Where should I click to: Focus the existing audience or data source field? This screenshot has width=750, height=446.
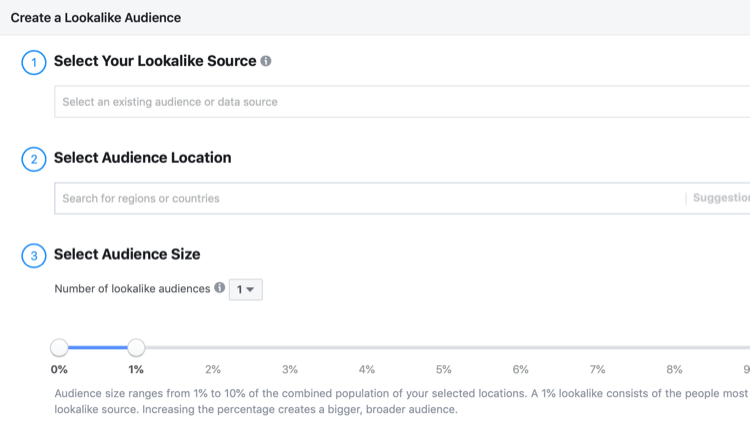[400, 102]
